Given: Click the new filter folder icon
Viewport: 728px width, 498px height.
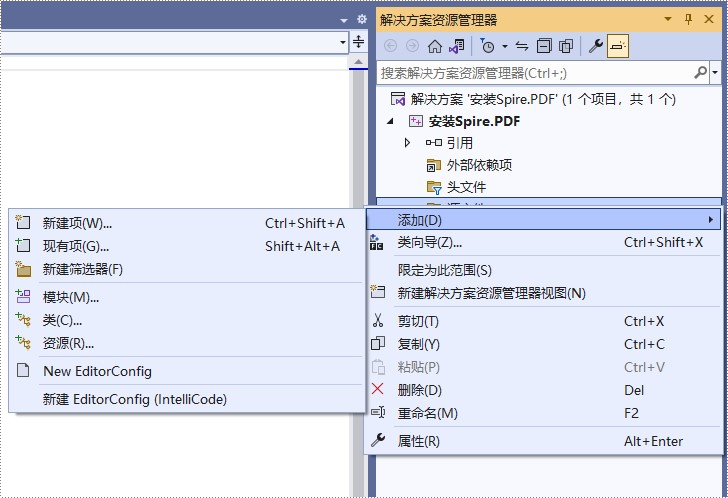Looking at the screenshot, I should (x=23, y=269).
